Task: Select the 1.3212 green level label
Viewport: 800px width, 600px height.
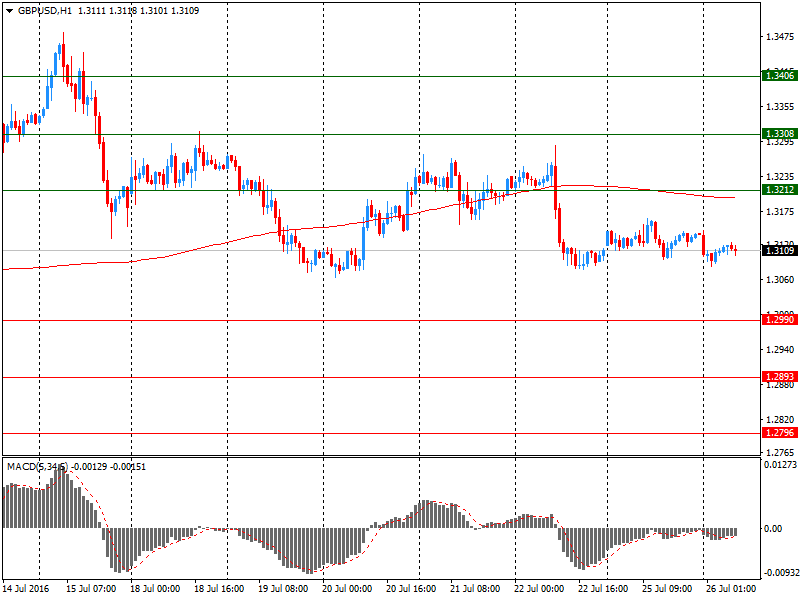Action: 780,190
